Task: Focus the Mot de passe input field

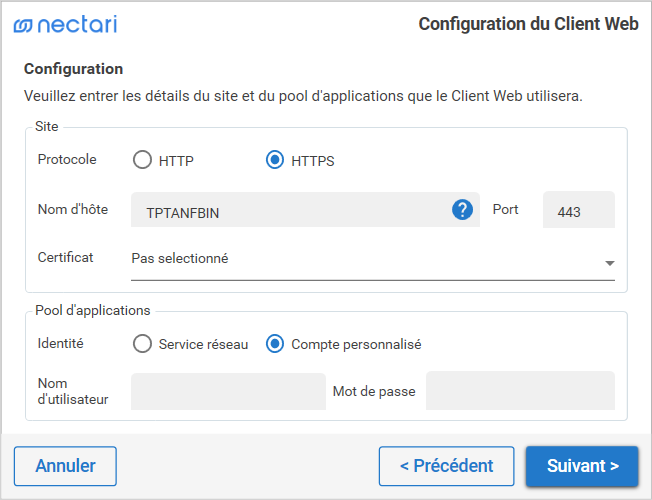Action: [520, 391]
